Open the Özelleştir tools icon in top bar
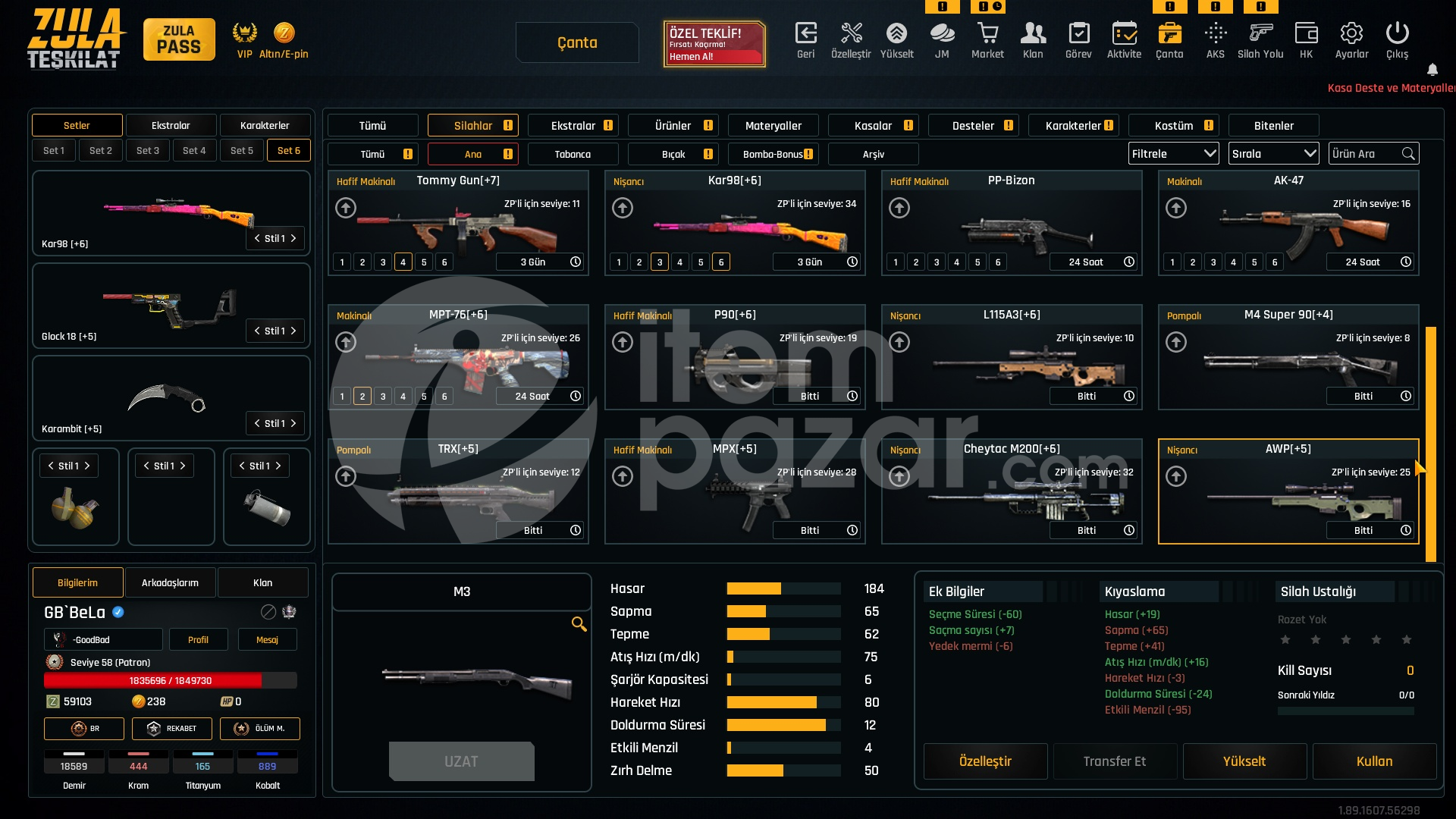 pos(851,33)
